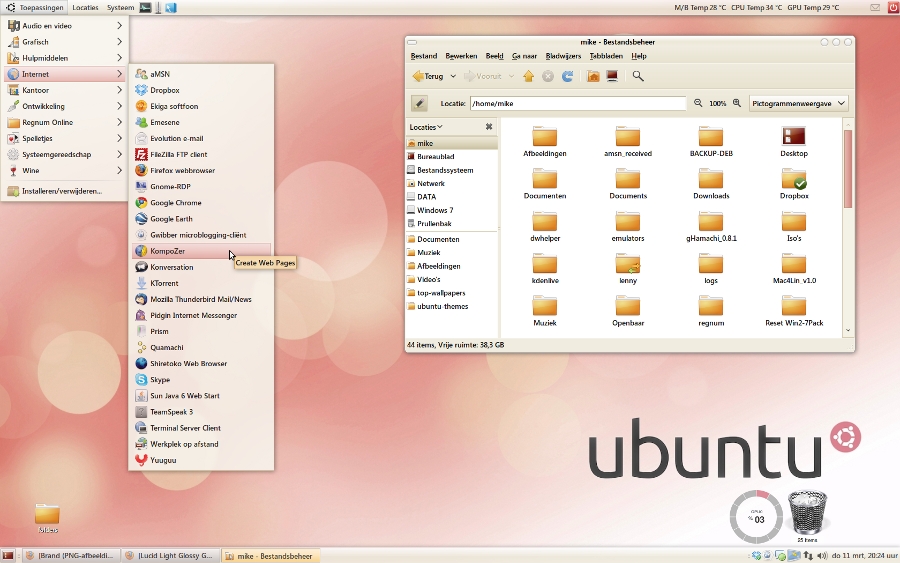Expand the Grafisch submenu

(x=65, y=42)
